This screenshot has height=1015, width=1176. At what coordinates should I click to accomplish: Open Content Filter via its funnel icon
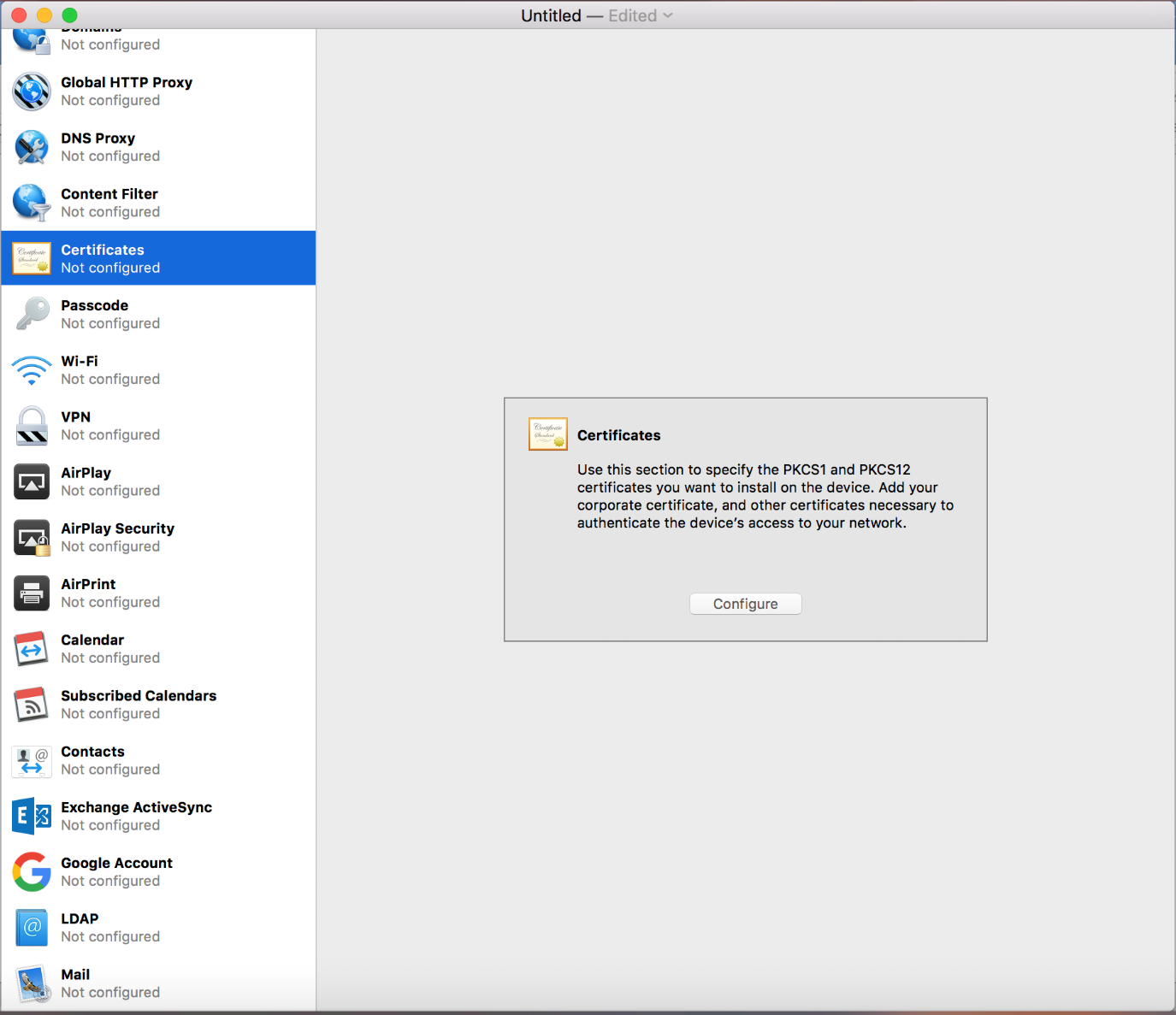31,203
